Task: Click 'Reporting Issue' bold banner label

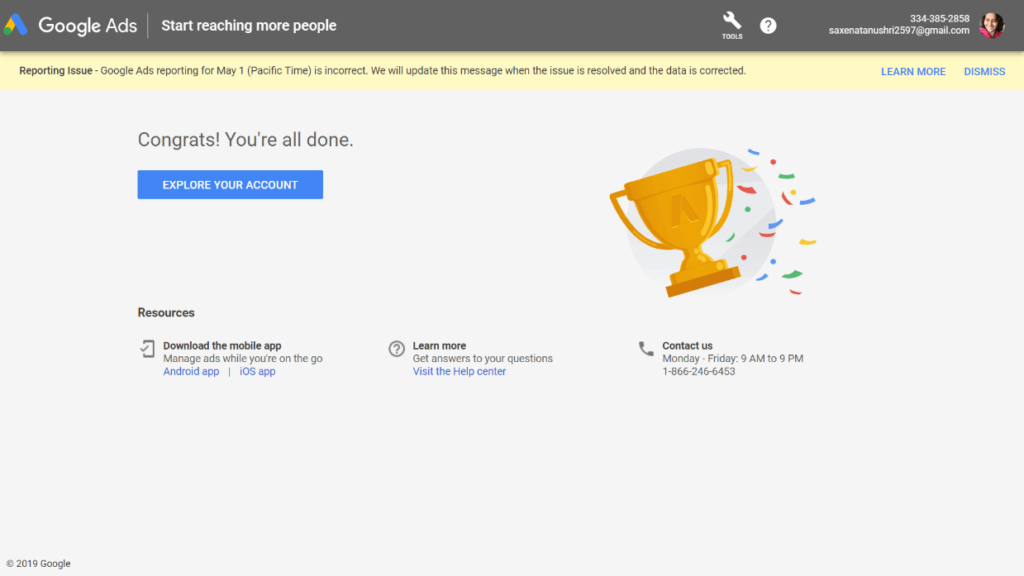Action: click(x=56, y=71)
